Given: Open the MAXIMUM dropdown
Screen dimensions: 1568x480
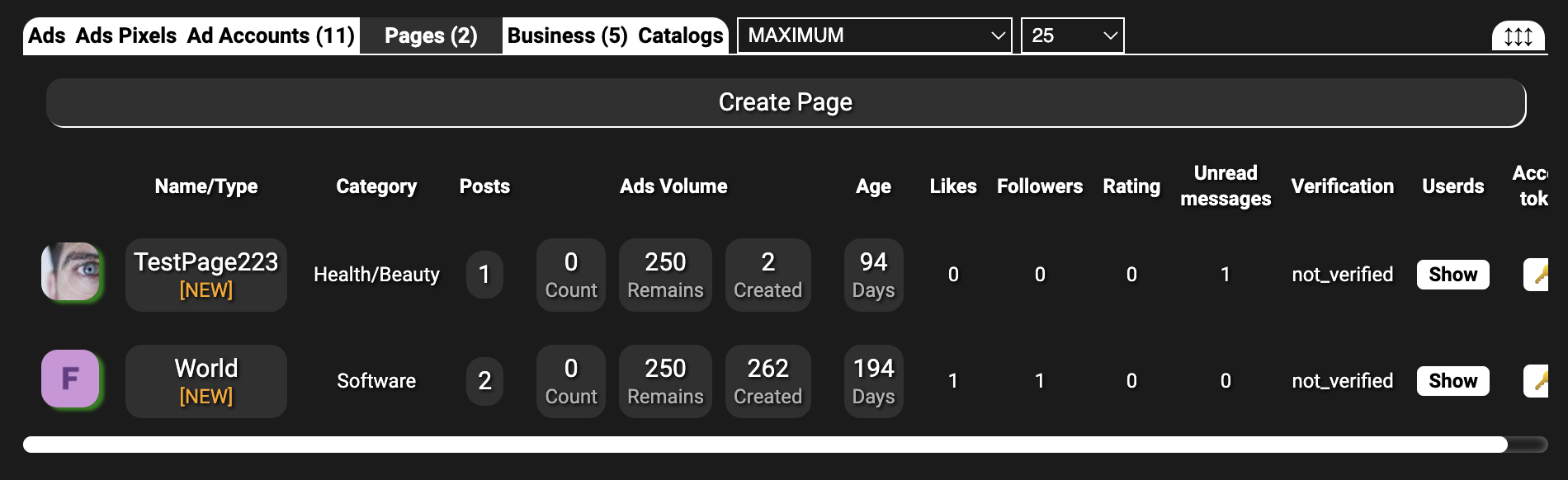Looking at the screenshot, I should click(874, 35).
